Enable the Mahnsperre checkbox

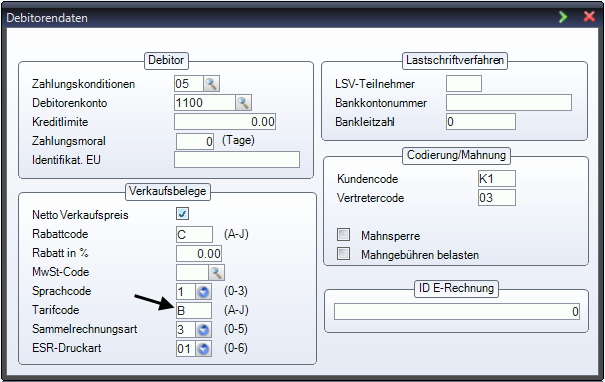click(x=343, y=234)
